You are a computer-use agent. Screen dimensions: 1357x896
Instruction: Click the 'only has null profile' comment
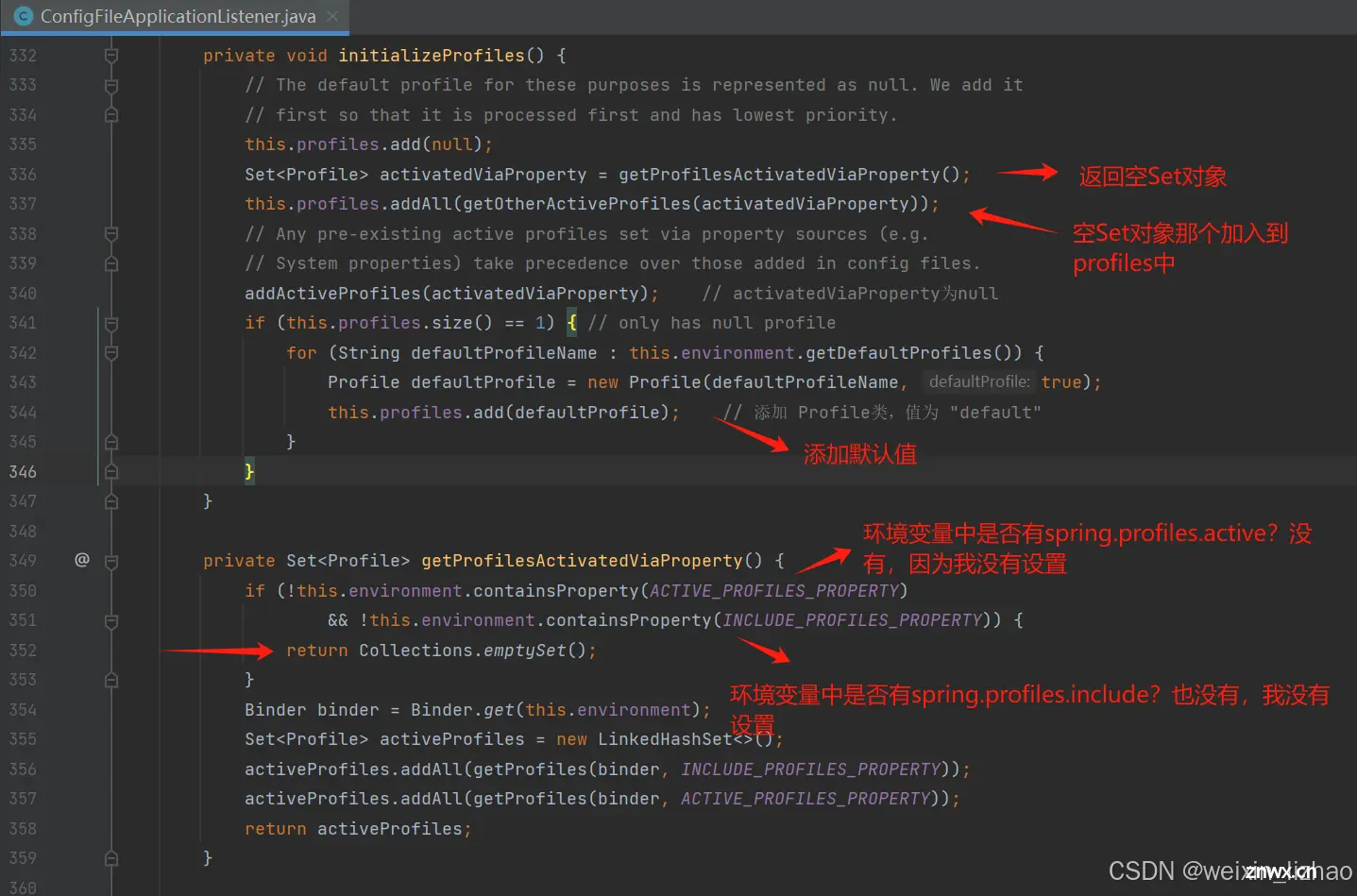coord(712,323)
